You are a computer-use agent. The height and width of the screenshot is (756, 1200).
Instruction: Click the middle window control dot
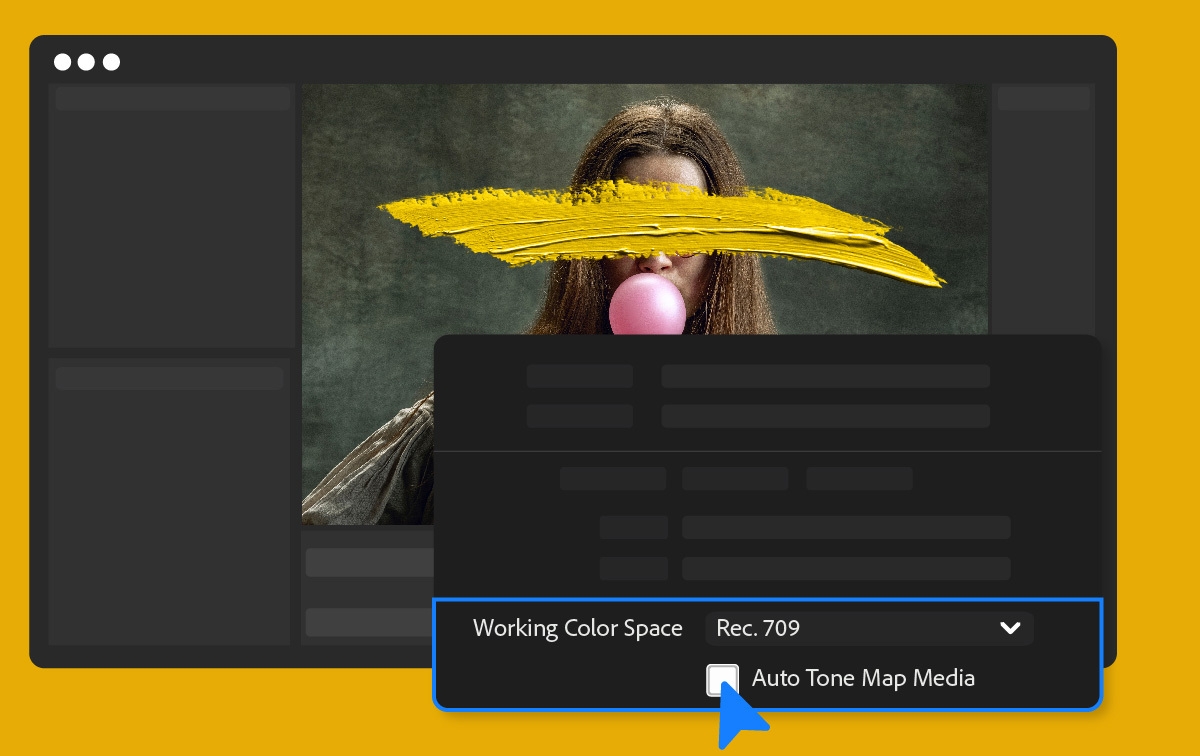point(86,61)
